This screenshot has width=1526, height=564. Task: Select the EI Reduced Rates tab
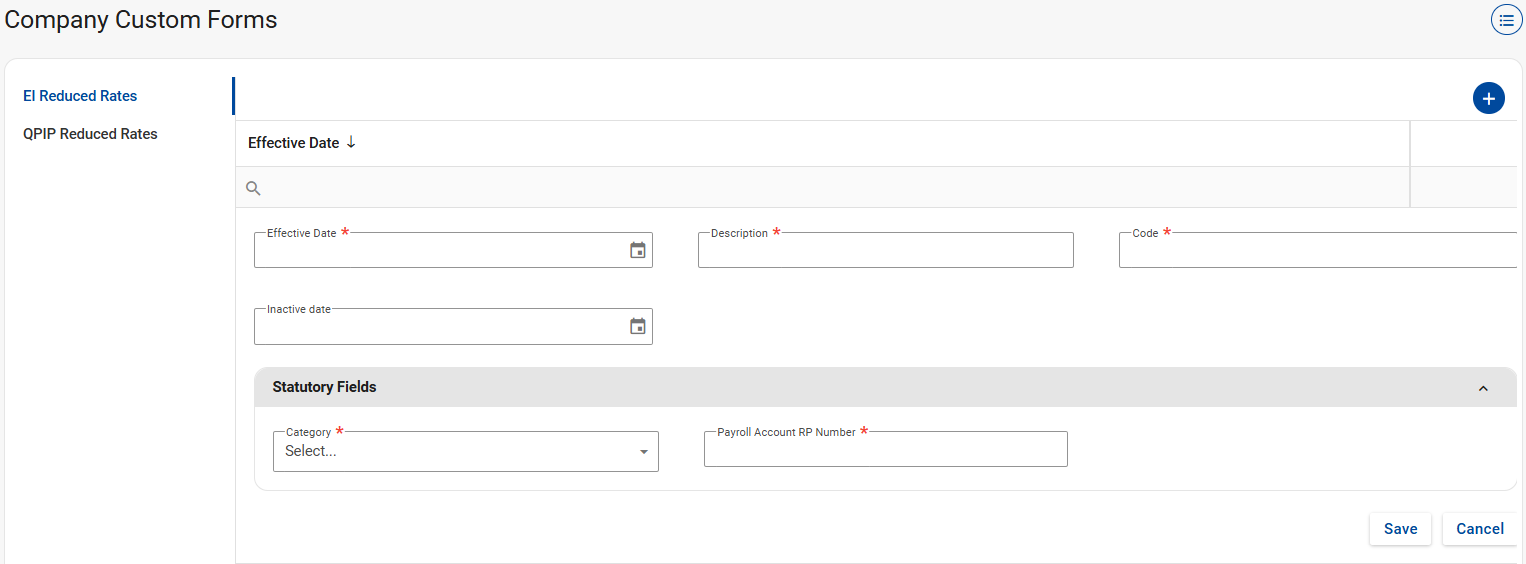[80, 96]
